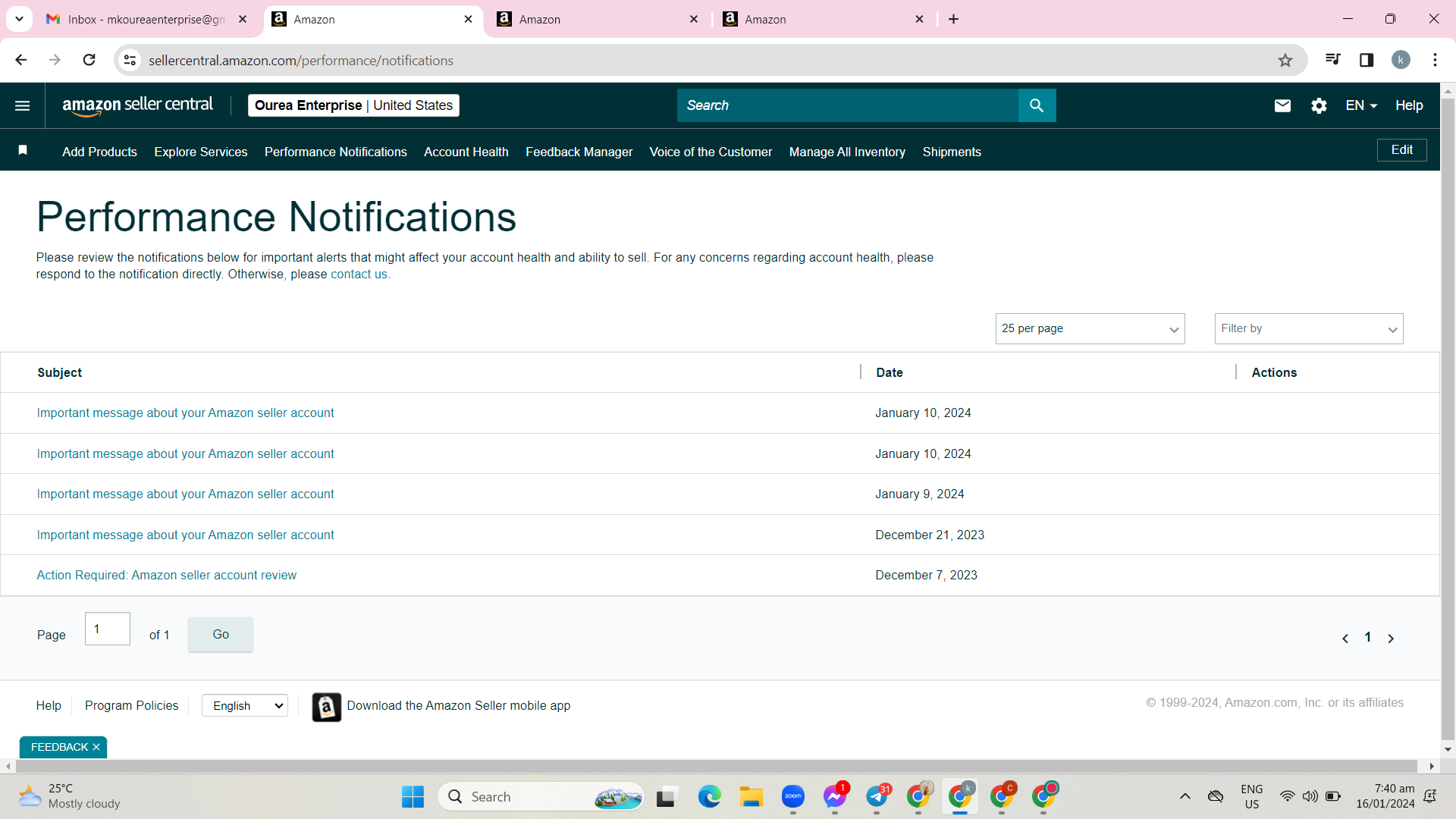The height and width of the screenshot is (819, 1456).
Task: Go to next page arrow in pagination
Action: (1391, 639)
